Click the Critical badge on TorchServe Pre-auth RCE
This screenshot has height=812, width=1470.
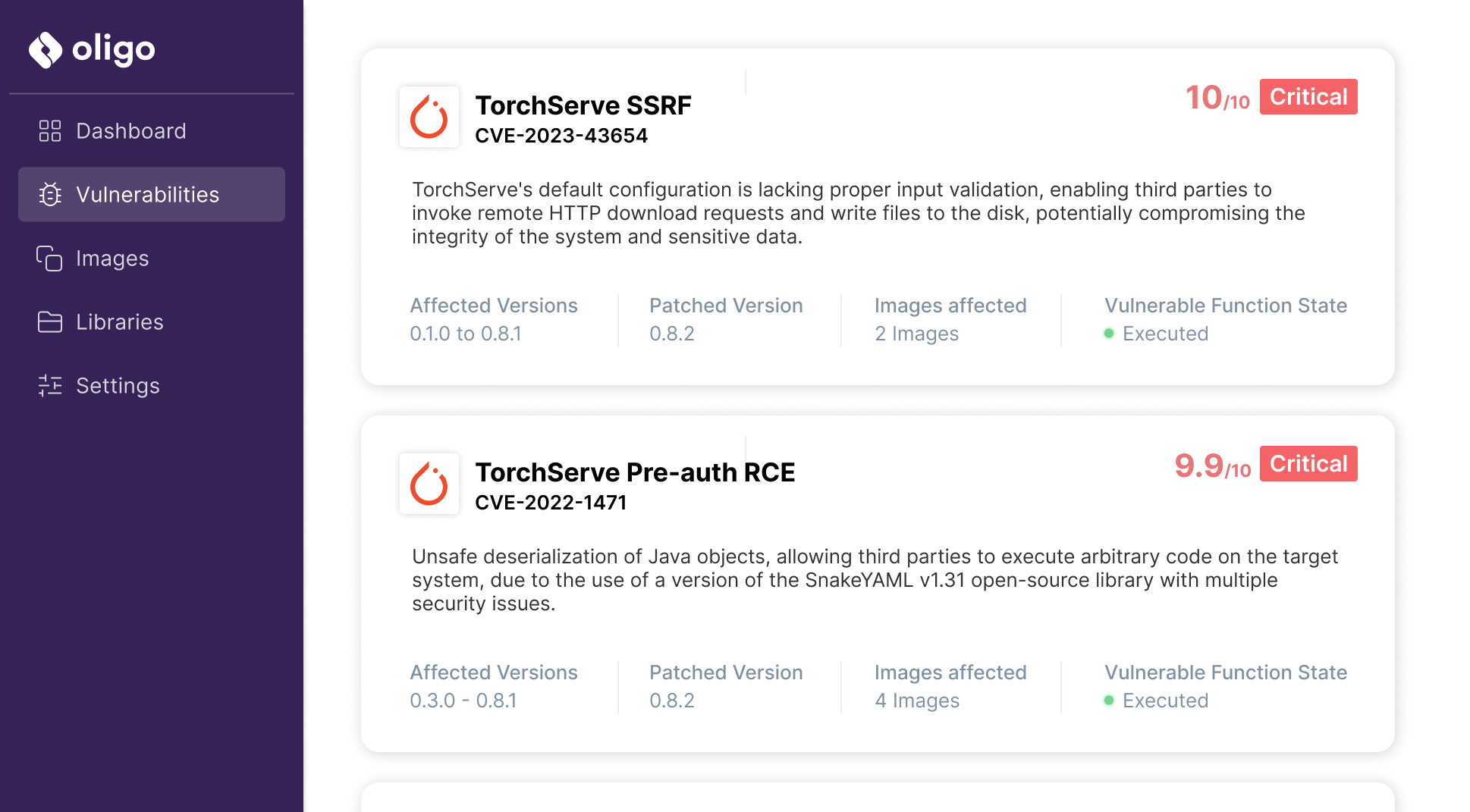pos(1308,463)
